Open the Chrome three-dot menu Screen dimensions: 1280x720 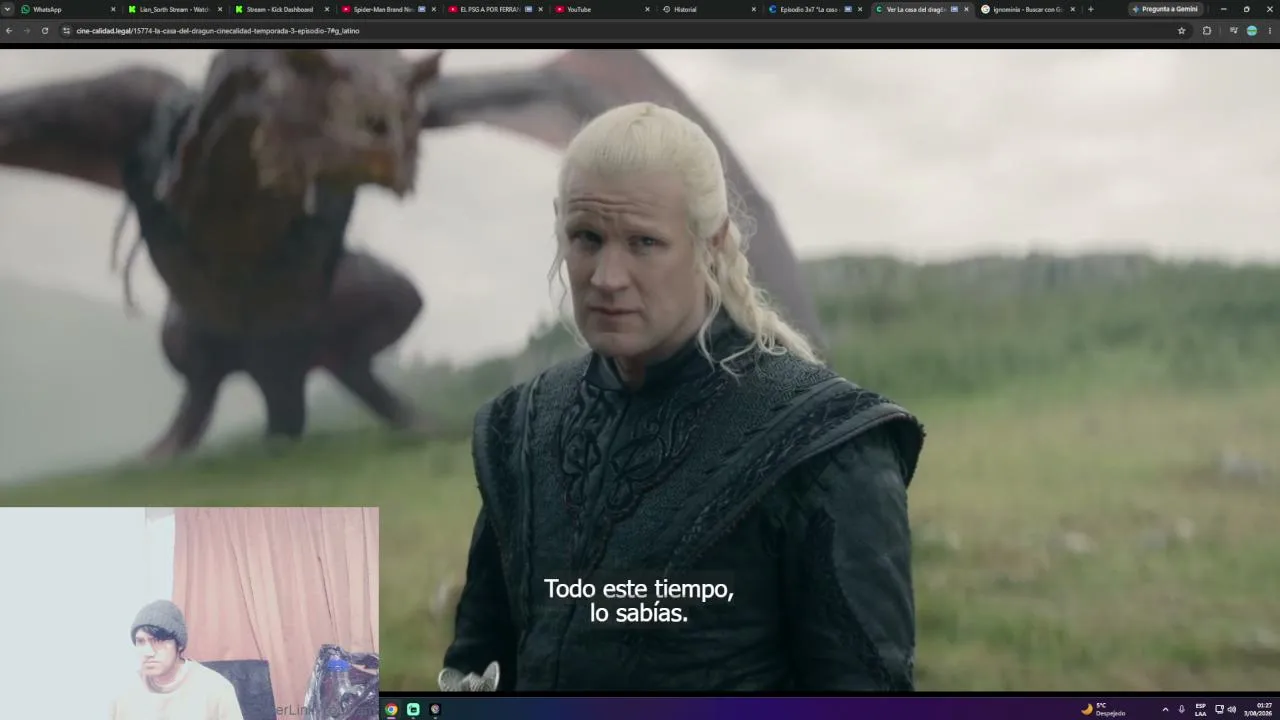pos(1270,31)
